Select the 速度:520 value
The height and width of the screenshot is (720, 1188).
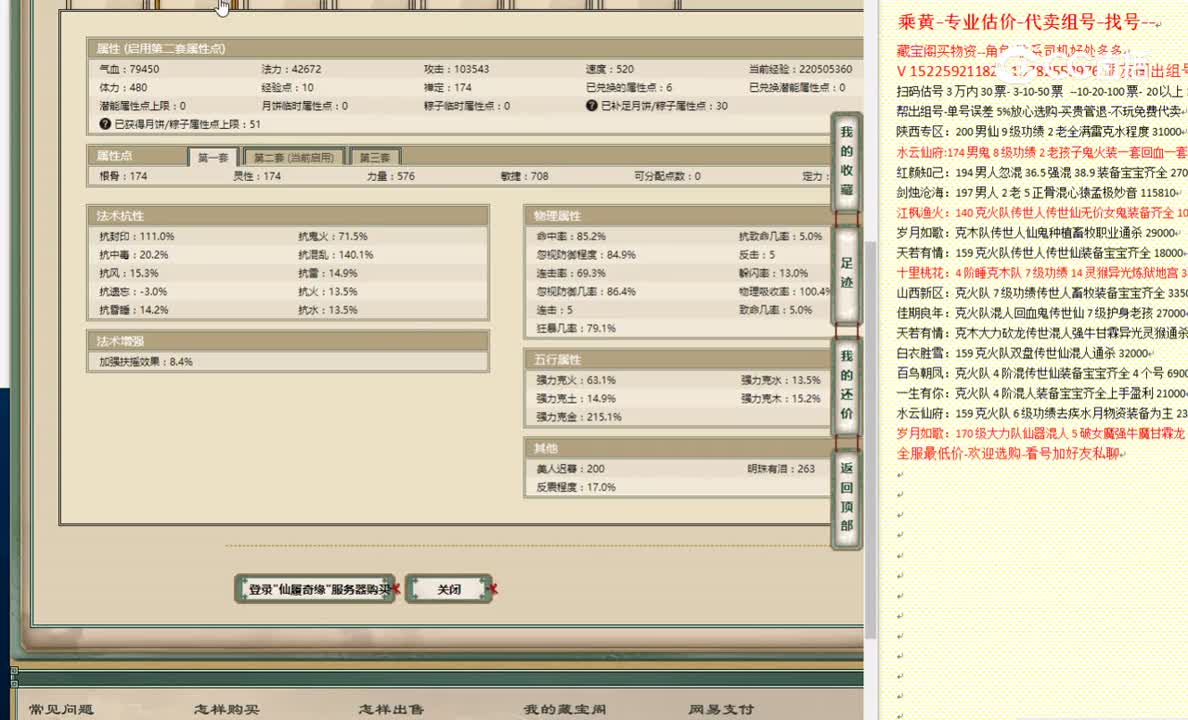pos(610,69)
